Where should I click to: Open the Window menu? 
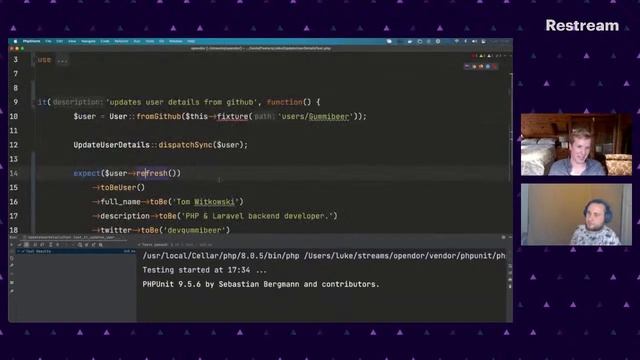(x=176, y=41)
